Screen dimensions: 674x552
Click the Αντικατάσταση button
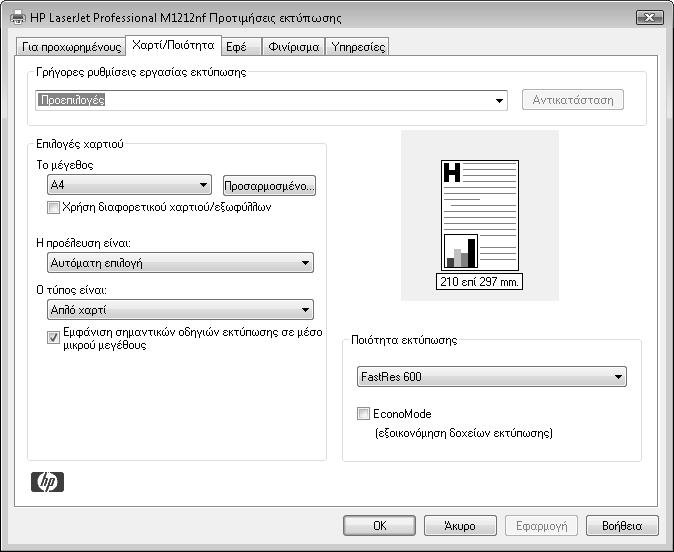click(573, 100)
